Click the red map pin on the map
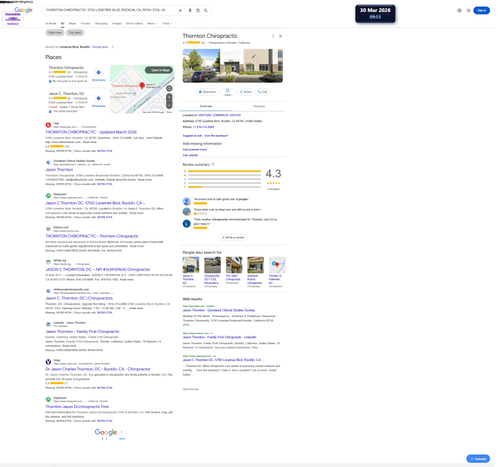Image resolution: width=500 pixels, height=467 pixels. [x=142, y=85]
